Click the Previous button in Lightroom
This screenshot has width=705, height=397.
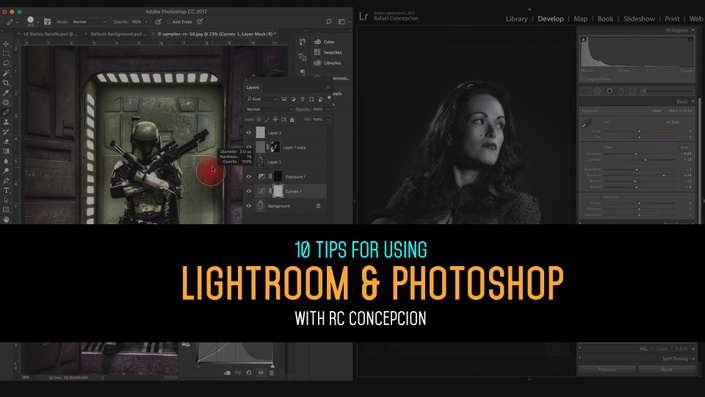pyautogui.click(x=607, y=369)
